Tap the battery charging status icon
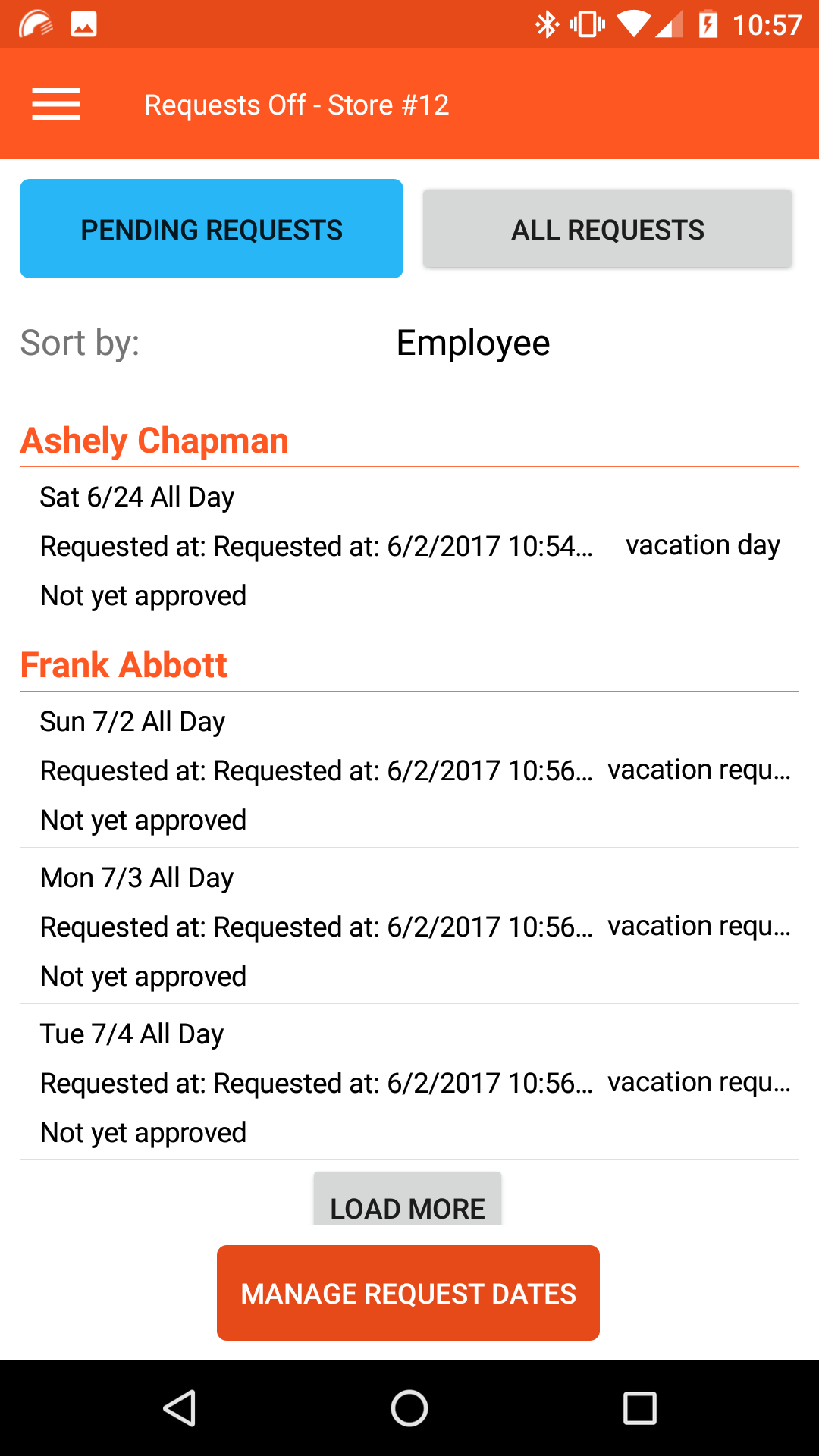 point(708,24)
